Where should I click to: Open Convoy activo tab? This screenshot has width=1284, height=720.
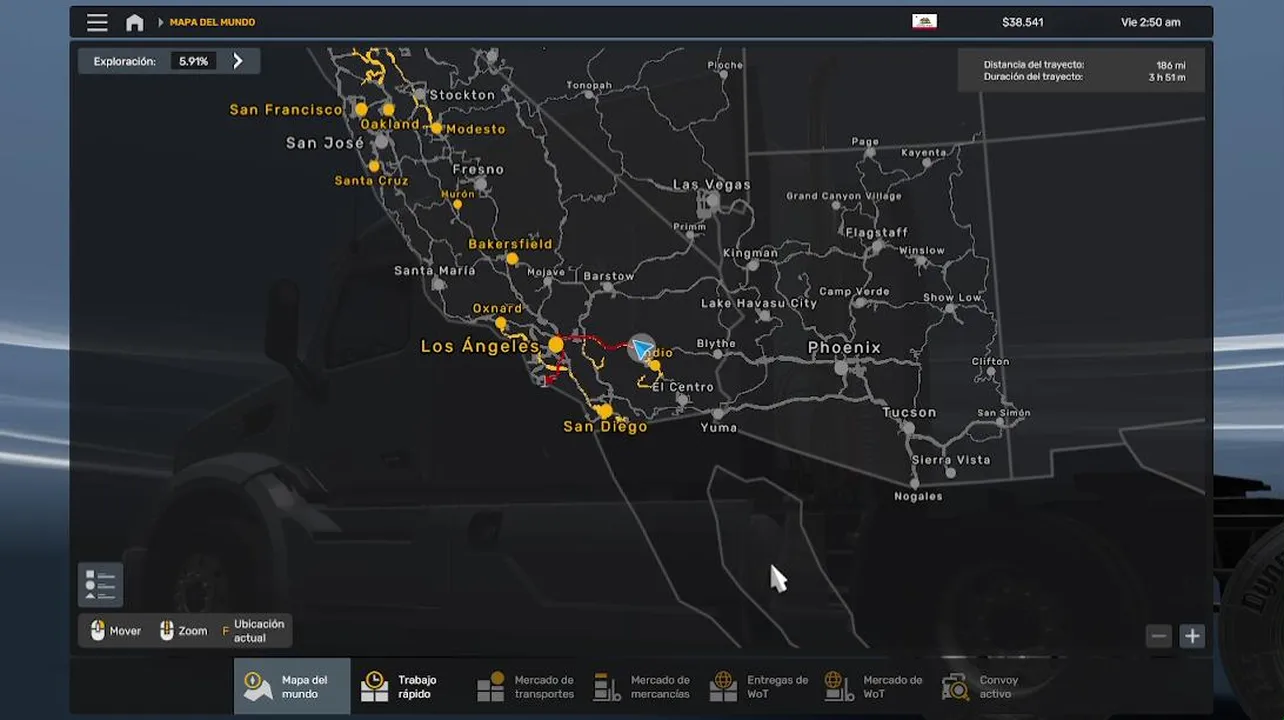990,686
